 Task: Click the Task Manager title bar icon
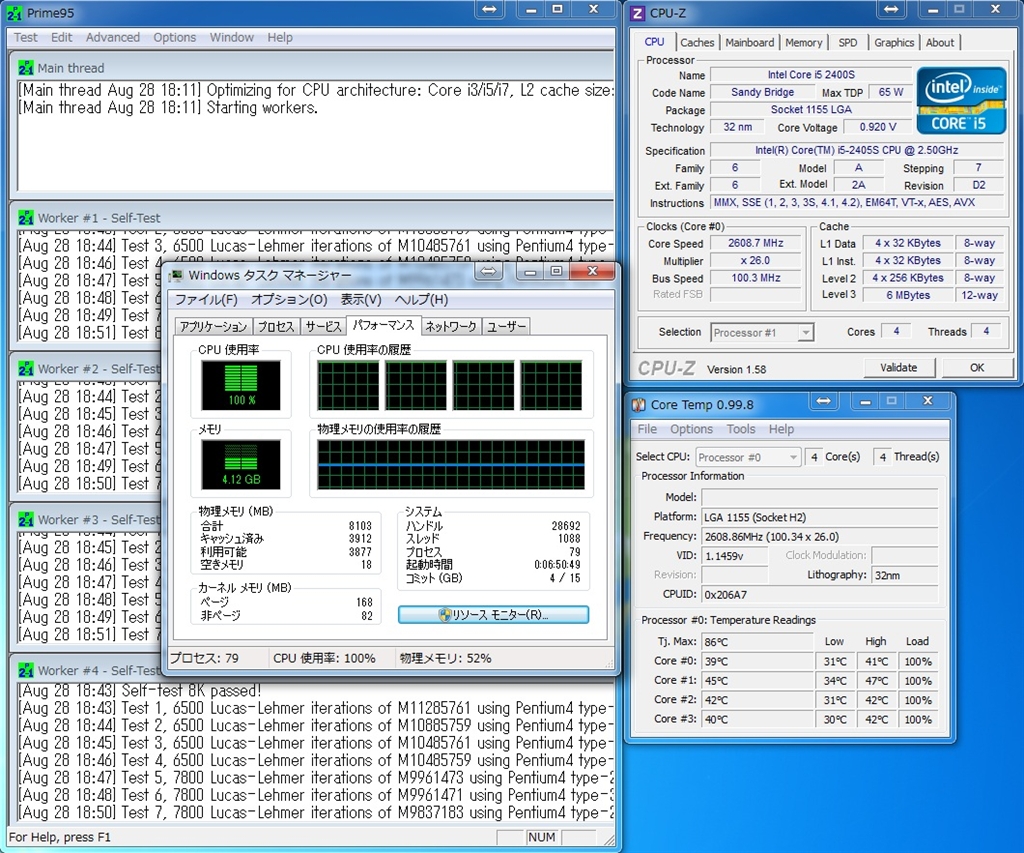pyautogui.click(x=177, y=275)
